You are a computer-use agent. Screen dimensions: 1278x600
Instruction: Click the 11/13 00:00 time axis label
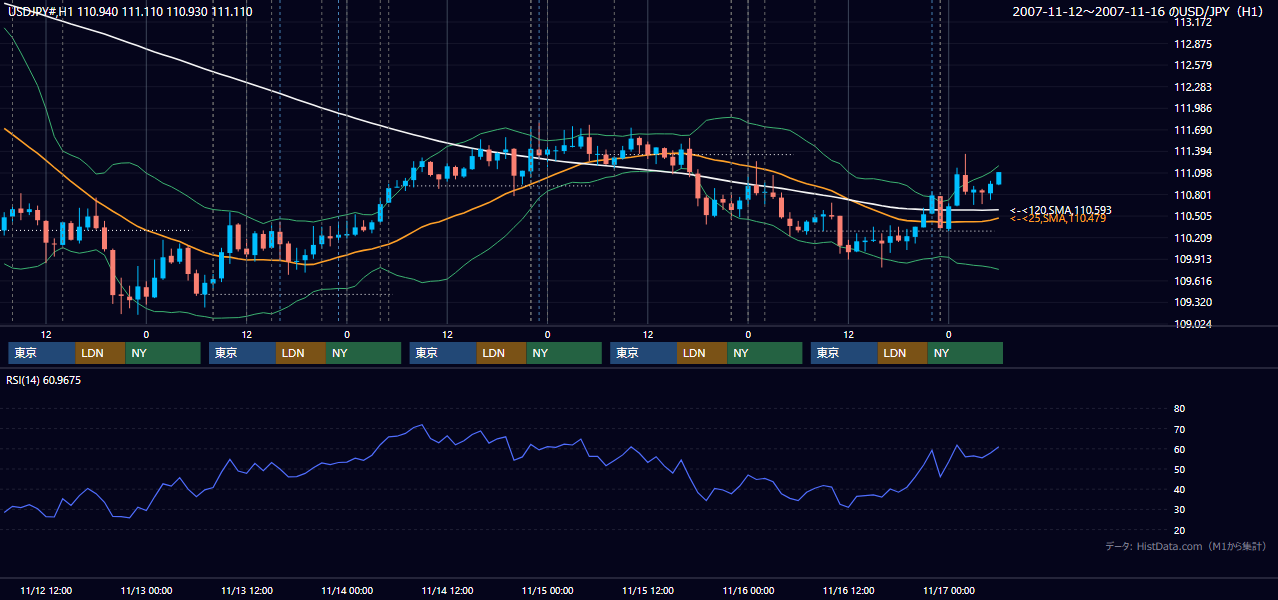tap(146, 590)
